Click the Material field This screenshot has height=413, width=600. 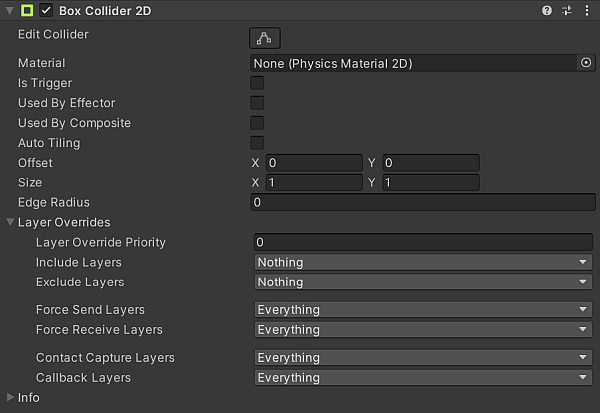(x=414, y=63)
